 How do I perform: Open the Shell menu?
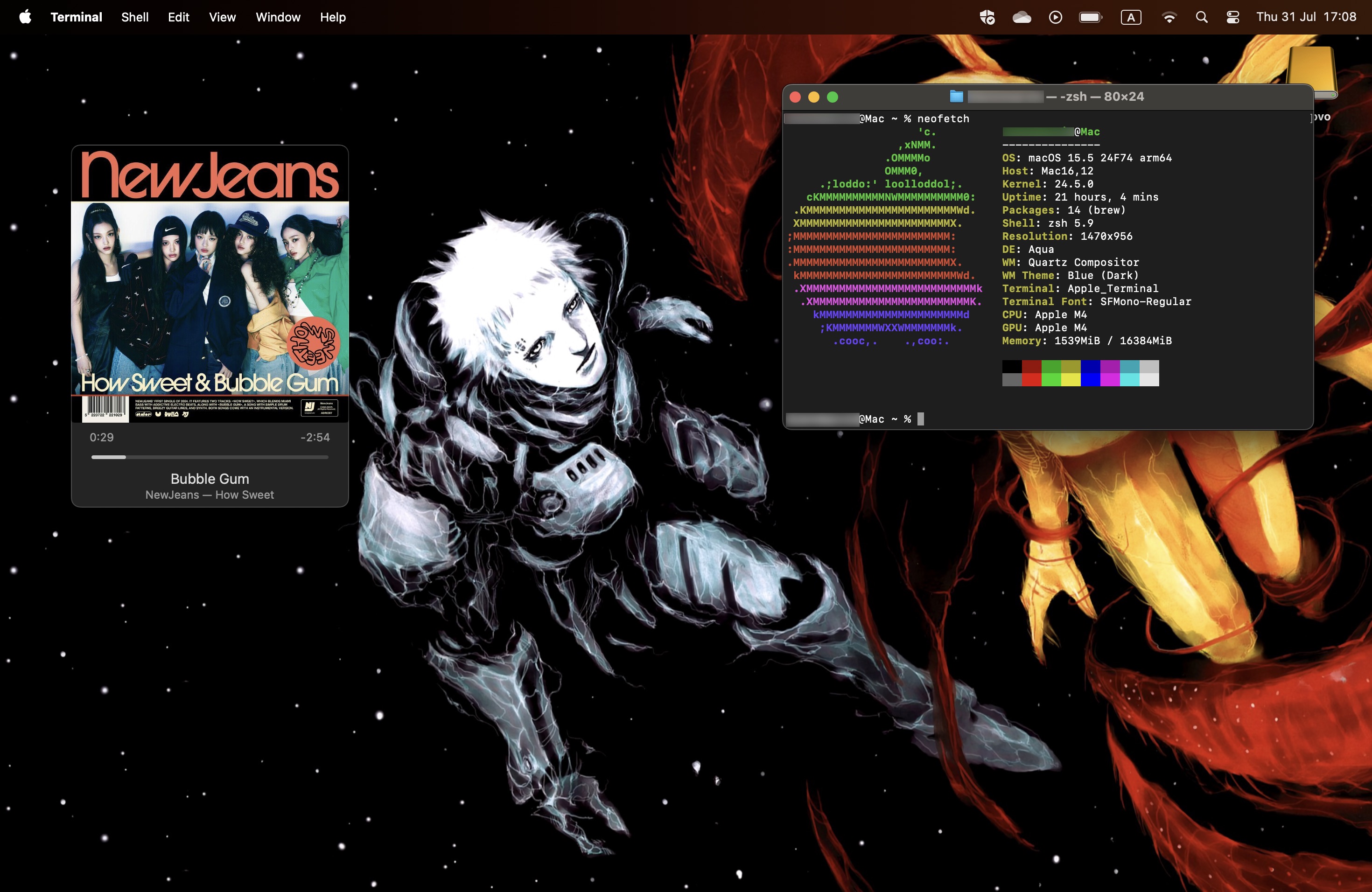[135, 17]
